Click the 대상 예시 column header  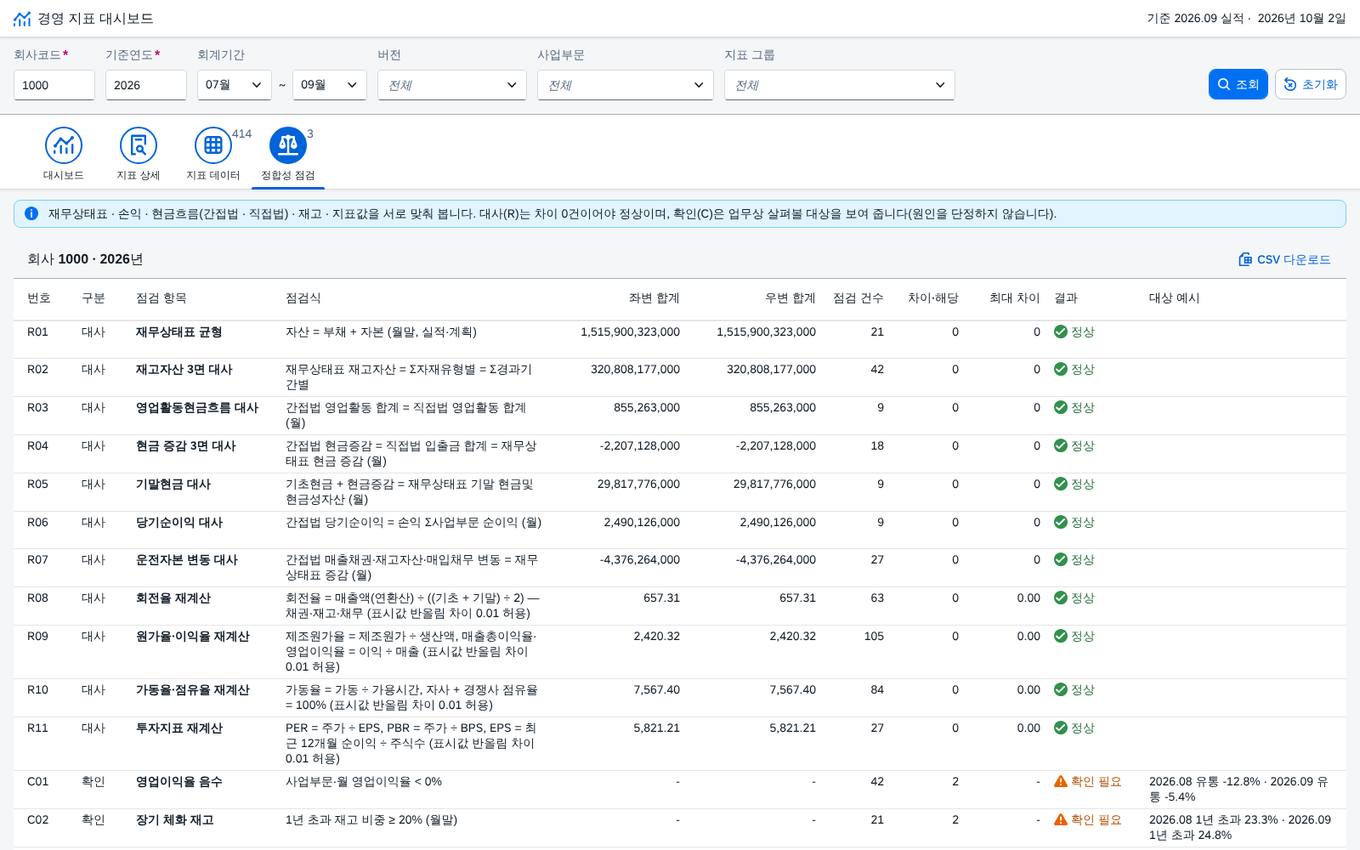click(1174, 298)
